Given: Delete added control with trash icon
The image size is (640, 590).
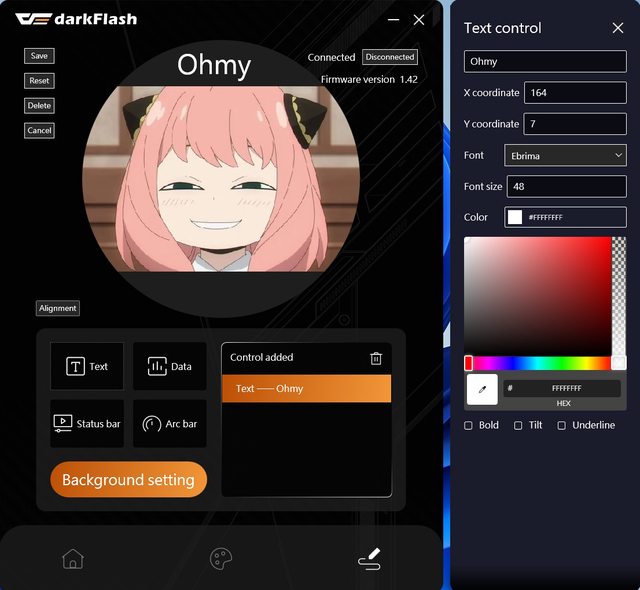Looking at the screenshot, I should tap(376, 358).
